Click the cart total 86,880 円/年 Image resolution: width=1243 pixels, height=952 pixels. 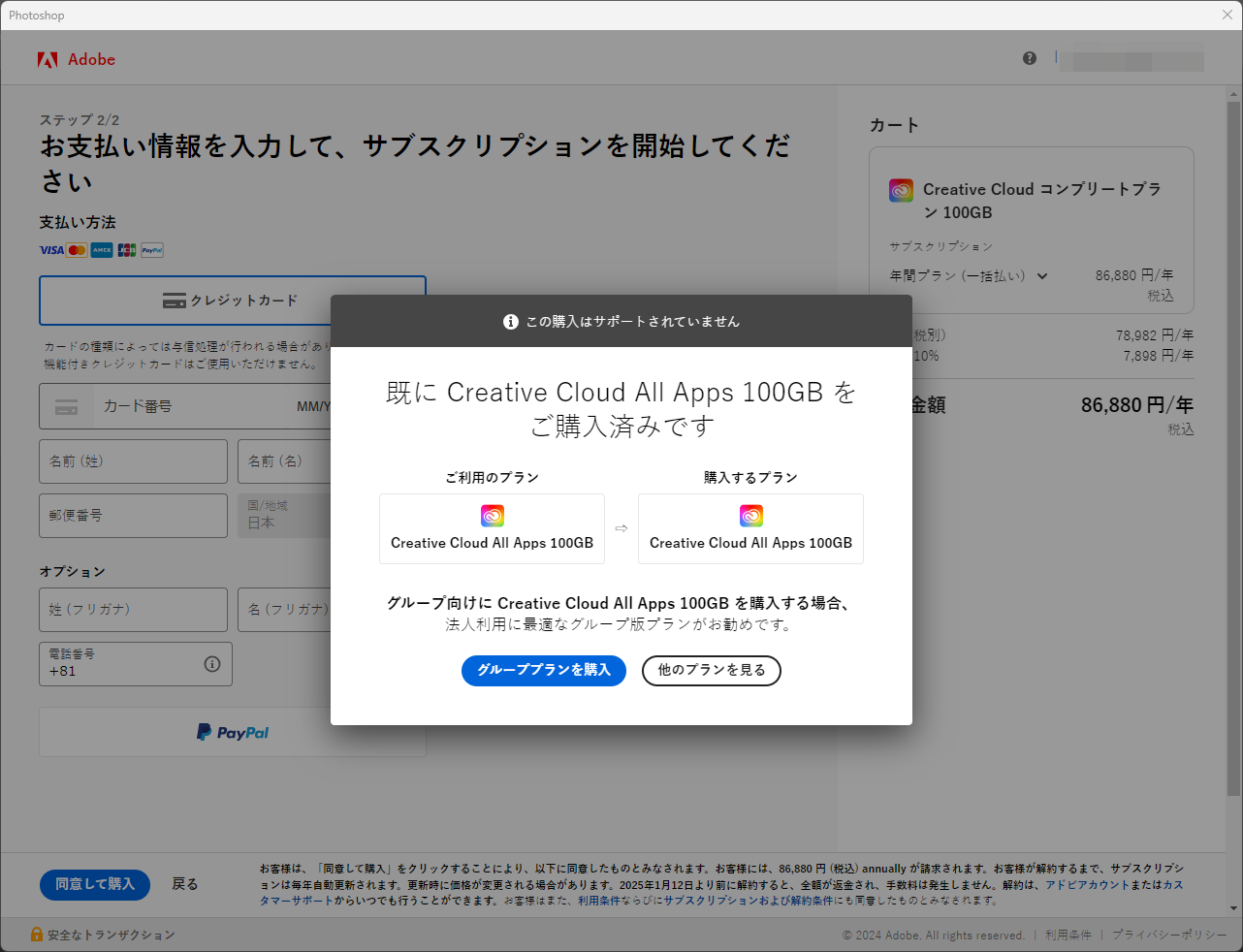coord(1137,405)
